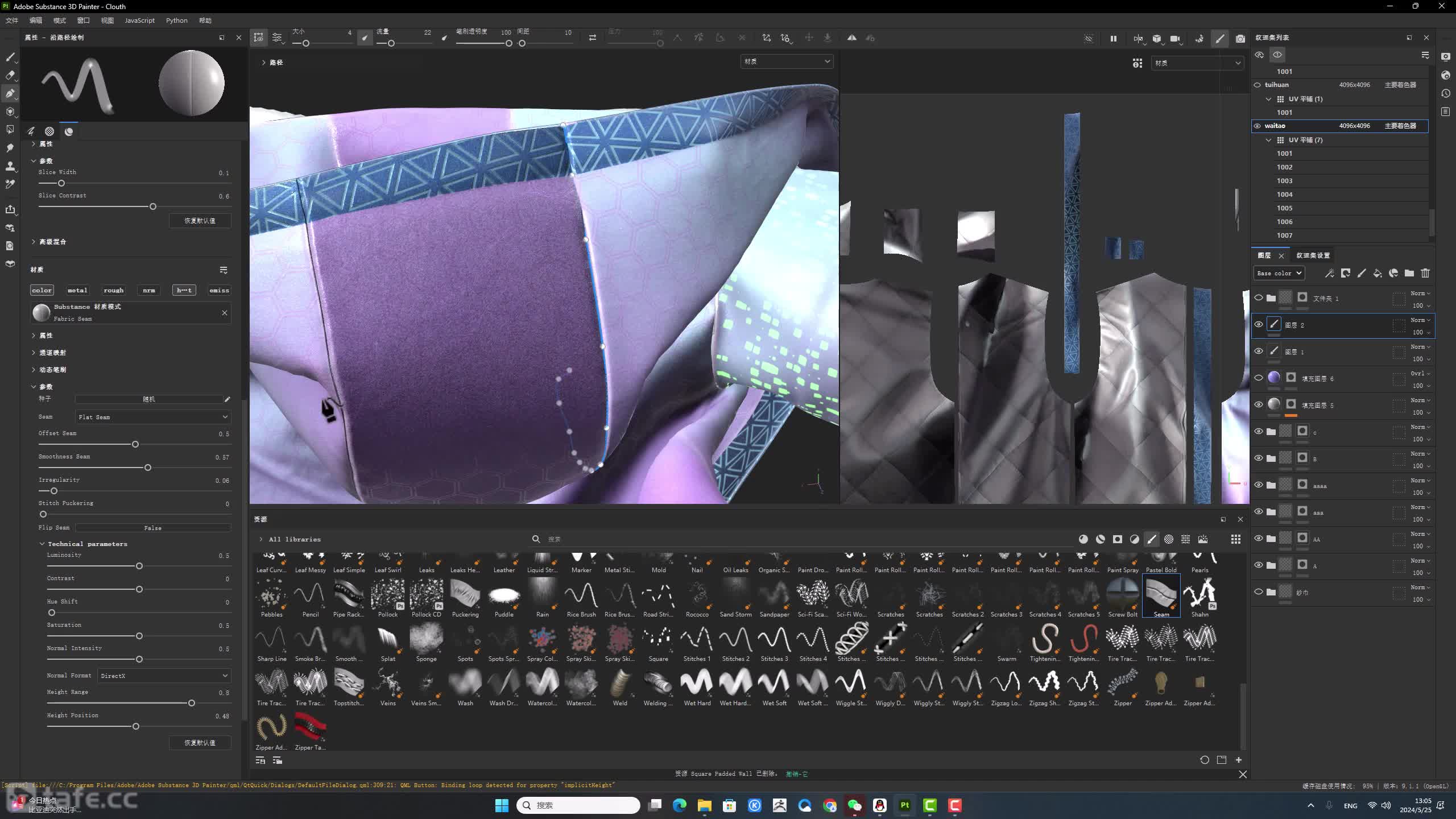
Task: Open the history icon on right sidebar
Action: tap(1446, 93)
